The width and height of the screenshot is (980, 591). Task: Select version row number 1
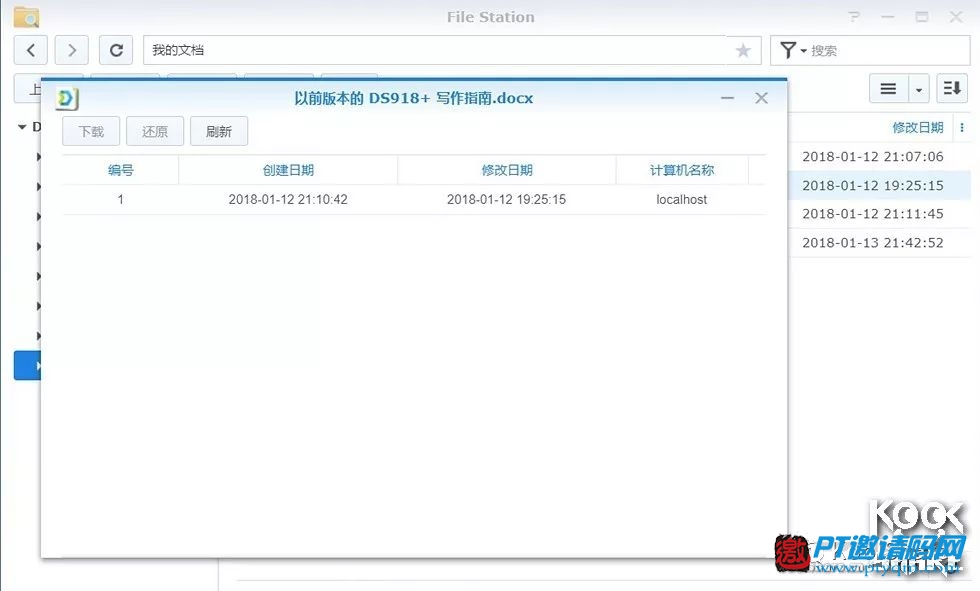pos(414,199)
